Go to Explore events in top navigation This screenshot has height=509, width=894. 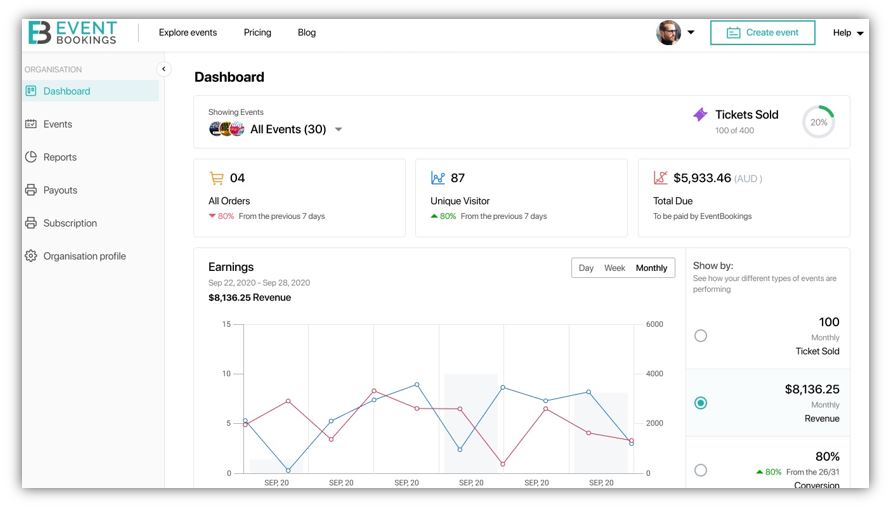tap(188, 33)
